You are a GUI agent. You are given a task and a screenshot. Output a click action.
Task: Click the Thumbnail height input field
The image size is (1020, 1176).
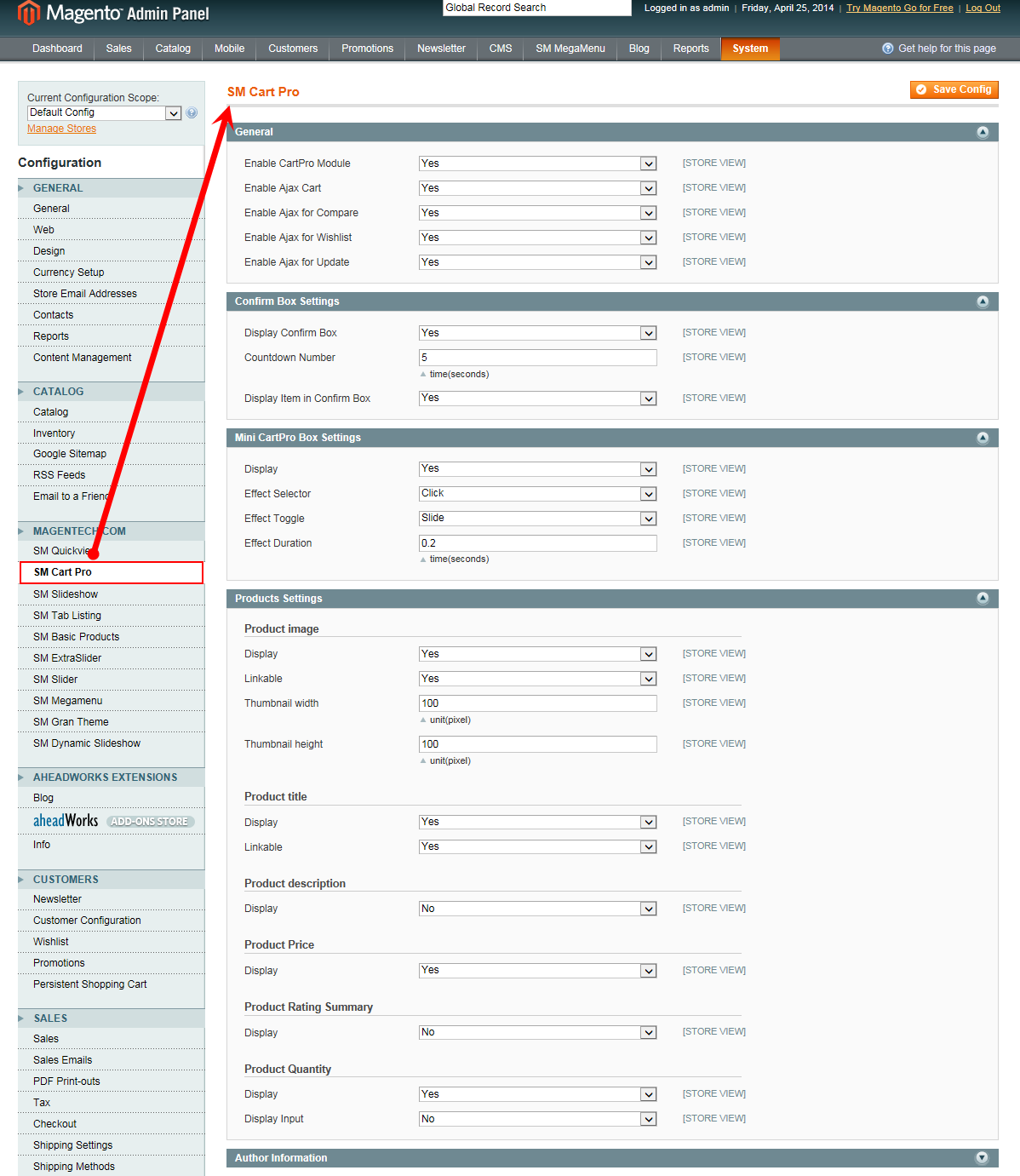538,744
